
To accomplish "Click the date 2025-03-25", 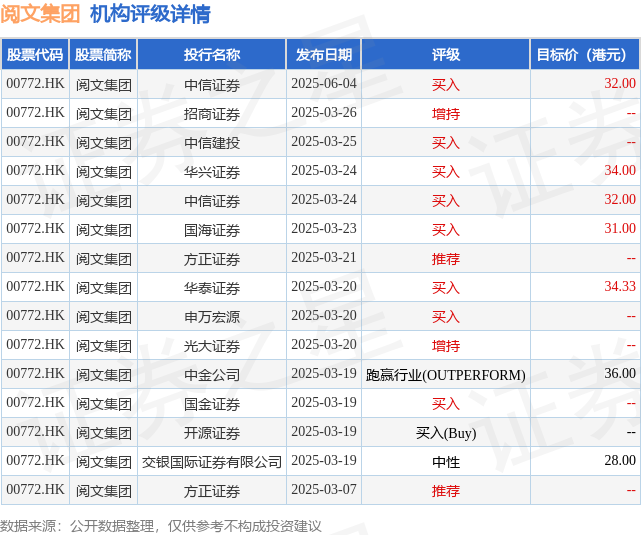I will coord(324,142).
